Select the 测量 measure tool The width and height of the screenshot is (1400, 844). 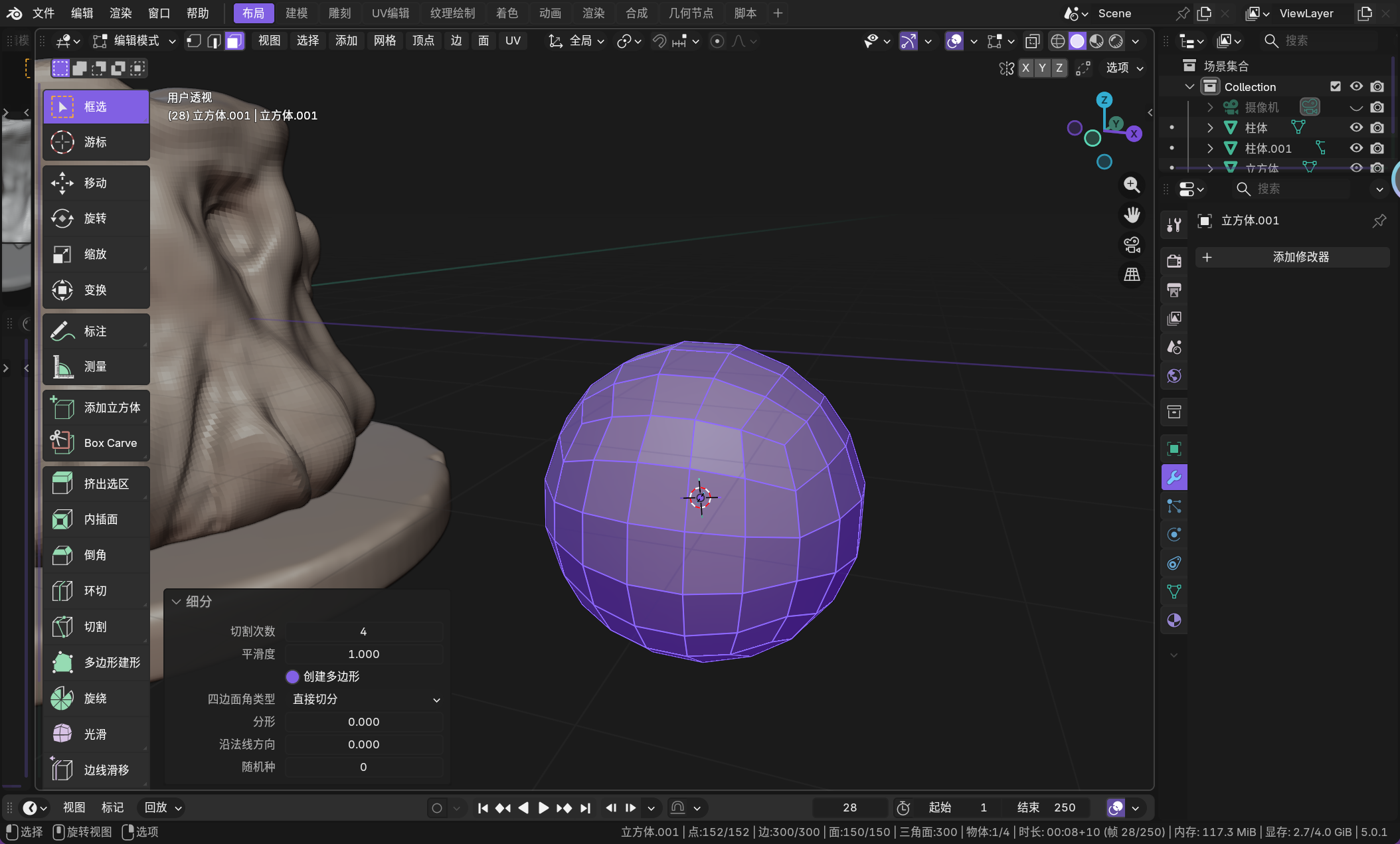pos(96,367)
